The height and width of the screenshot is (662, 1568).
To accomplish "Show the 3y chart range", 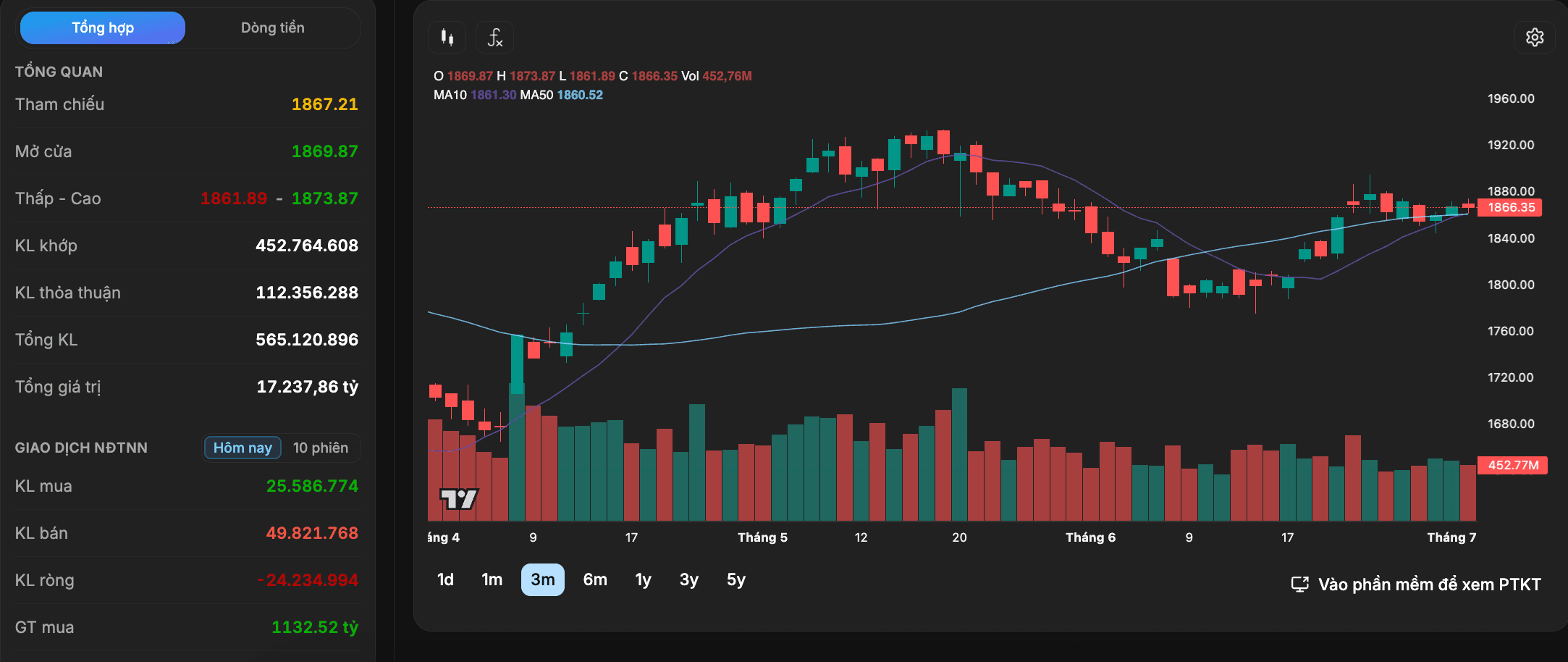I will click(x=689, y=579).
